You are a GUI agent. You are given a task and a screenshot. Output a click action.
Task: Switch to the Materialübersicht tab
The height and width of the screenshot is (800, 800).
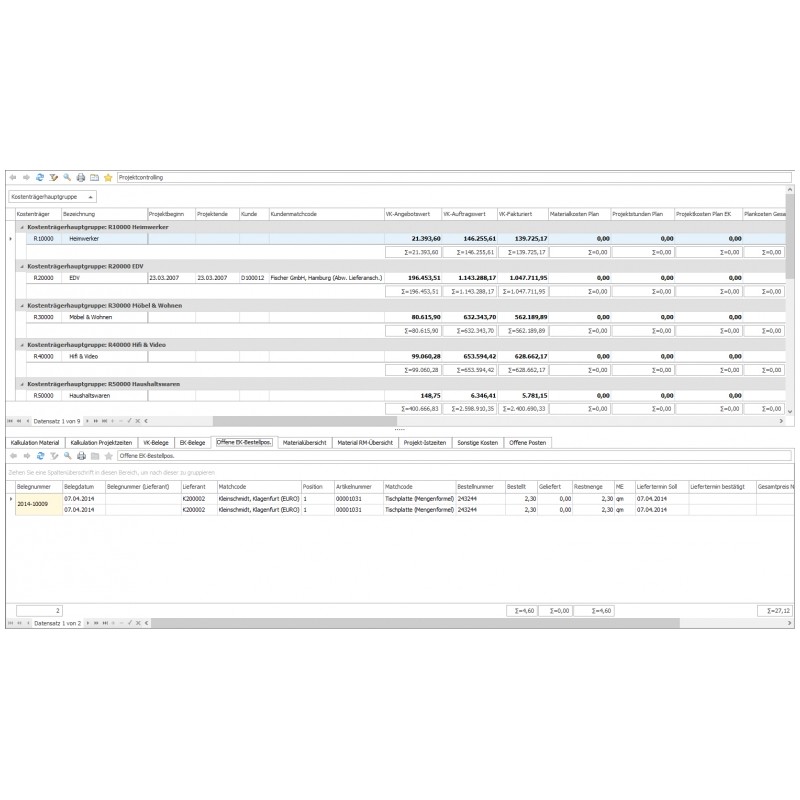[305, 443]
